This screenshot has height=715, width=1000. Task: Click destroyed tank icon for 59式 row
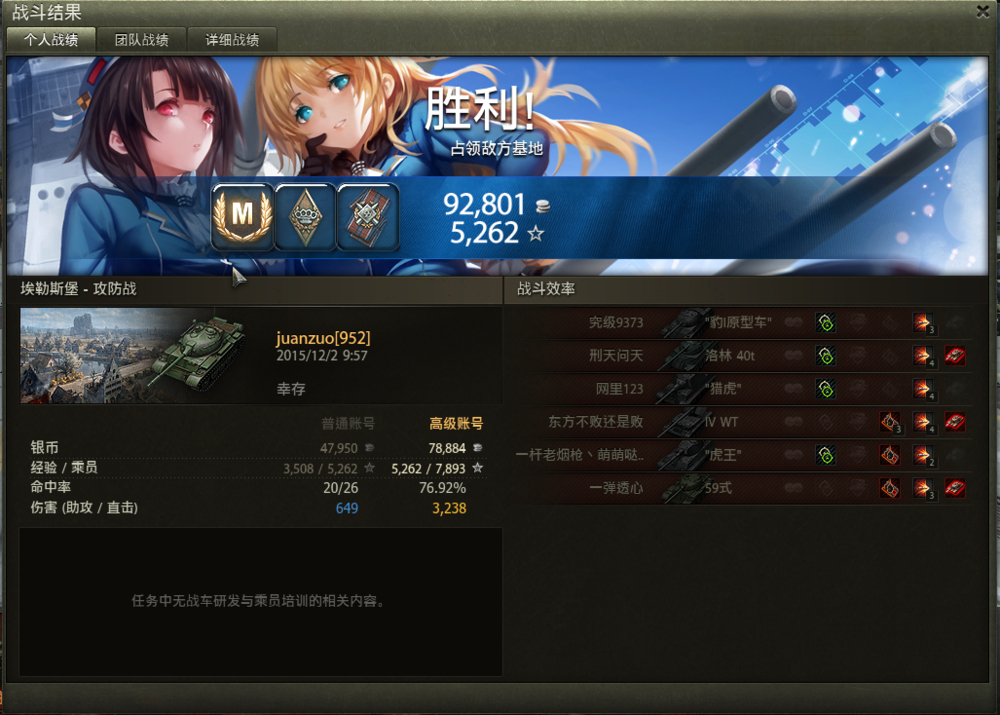point(955,489)
